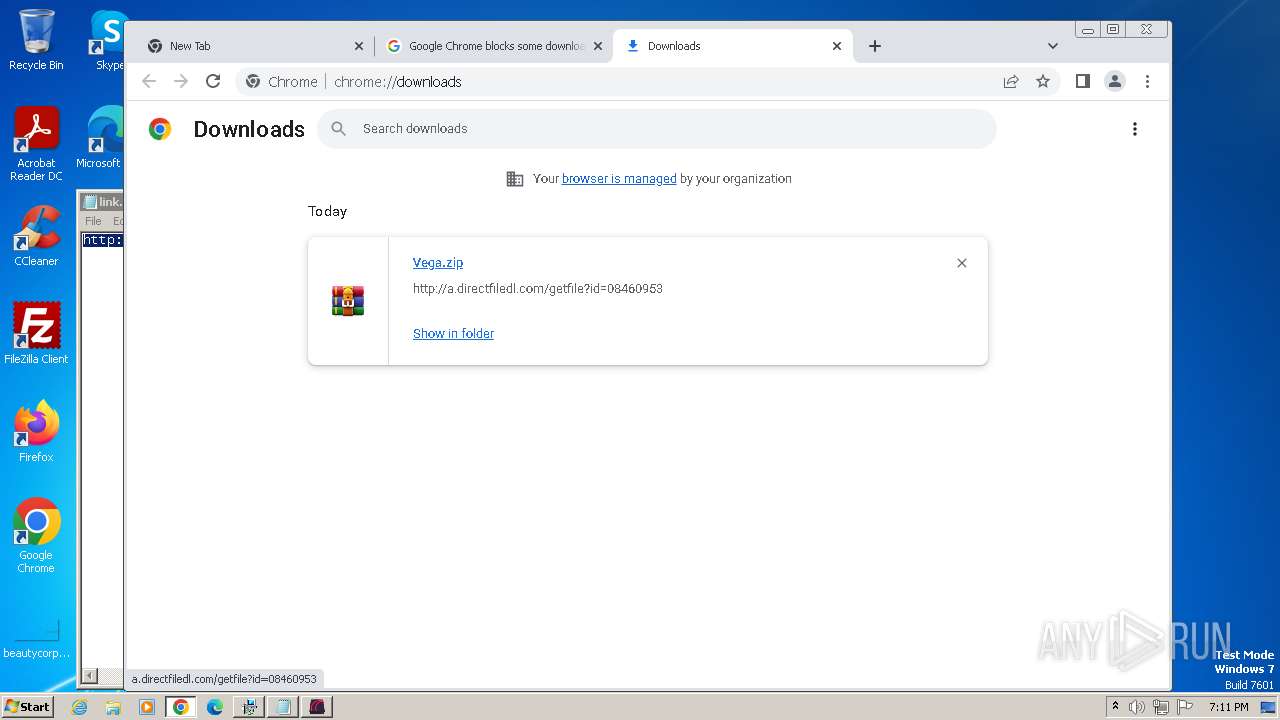Expand the tab search dropdown arrow
Image resolution: width=1280 pixels, height=720 pixels.
click(x=1052, y=46)
